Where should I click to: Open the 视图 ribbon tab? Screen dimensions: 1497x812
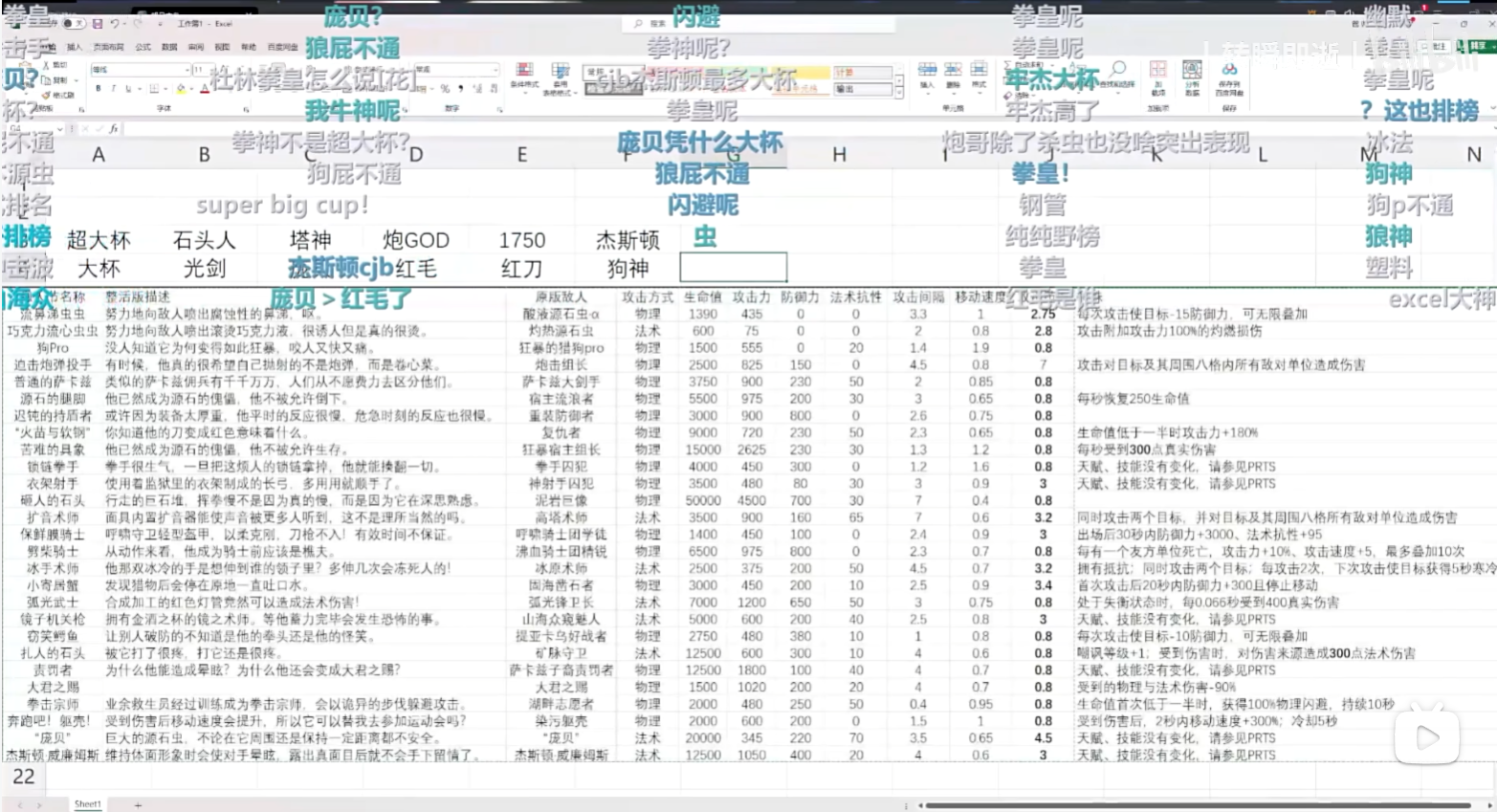coord(222,47)
